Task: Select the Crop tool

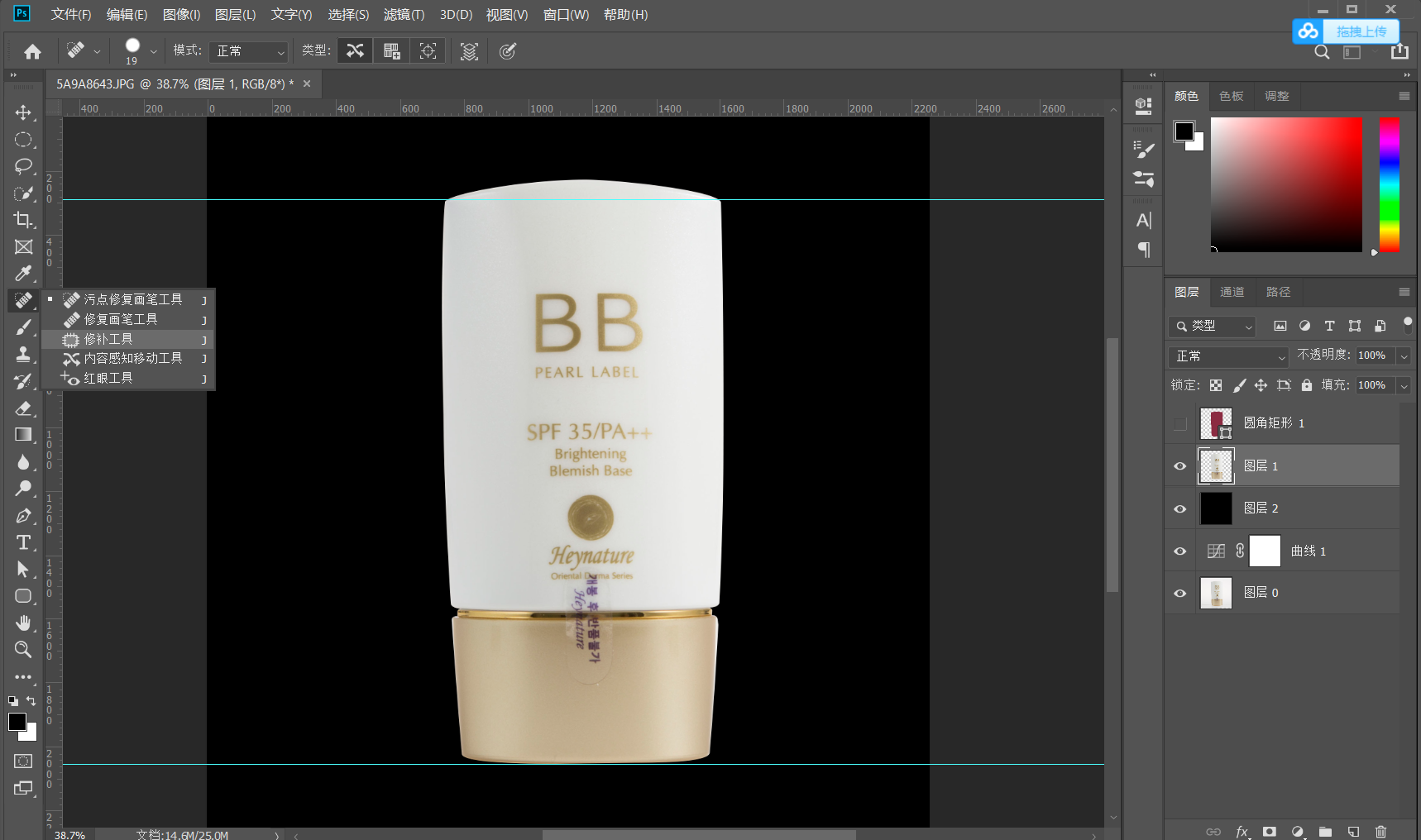Action: tap(23, 220)
